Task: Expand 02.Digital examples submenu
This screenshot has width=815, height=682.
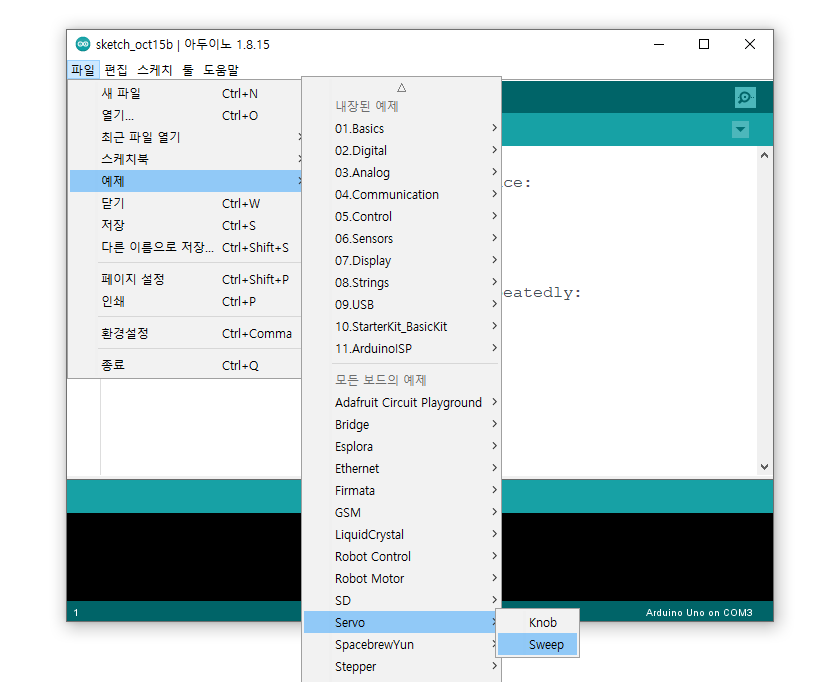Action: 402,150
